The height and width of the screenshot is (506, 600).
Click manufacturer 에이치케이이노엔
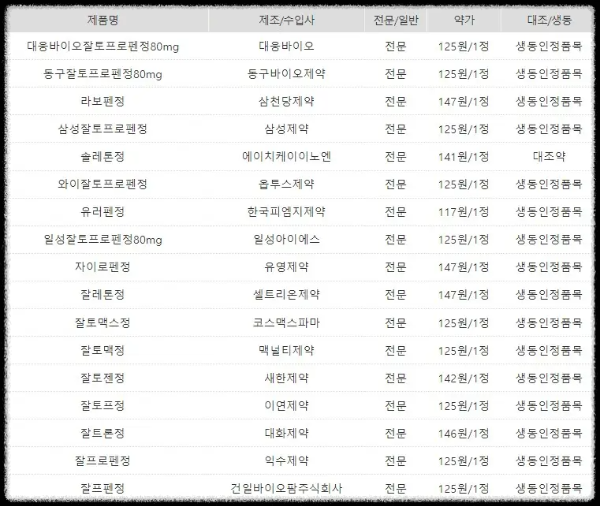tap(287, 157)
